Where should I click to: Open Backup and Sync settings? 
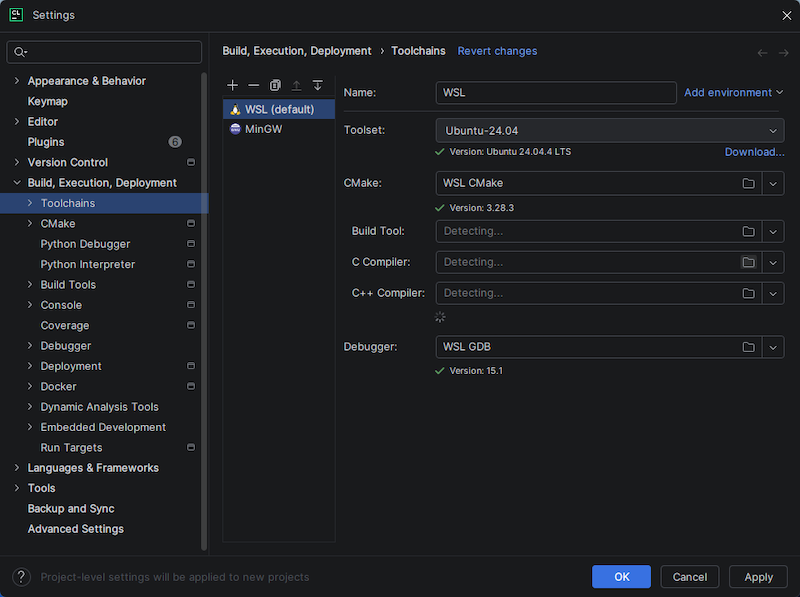click(x=71, y=509)
